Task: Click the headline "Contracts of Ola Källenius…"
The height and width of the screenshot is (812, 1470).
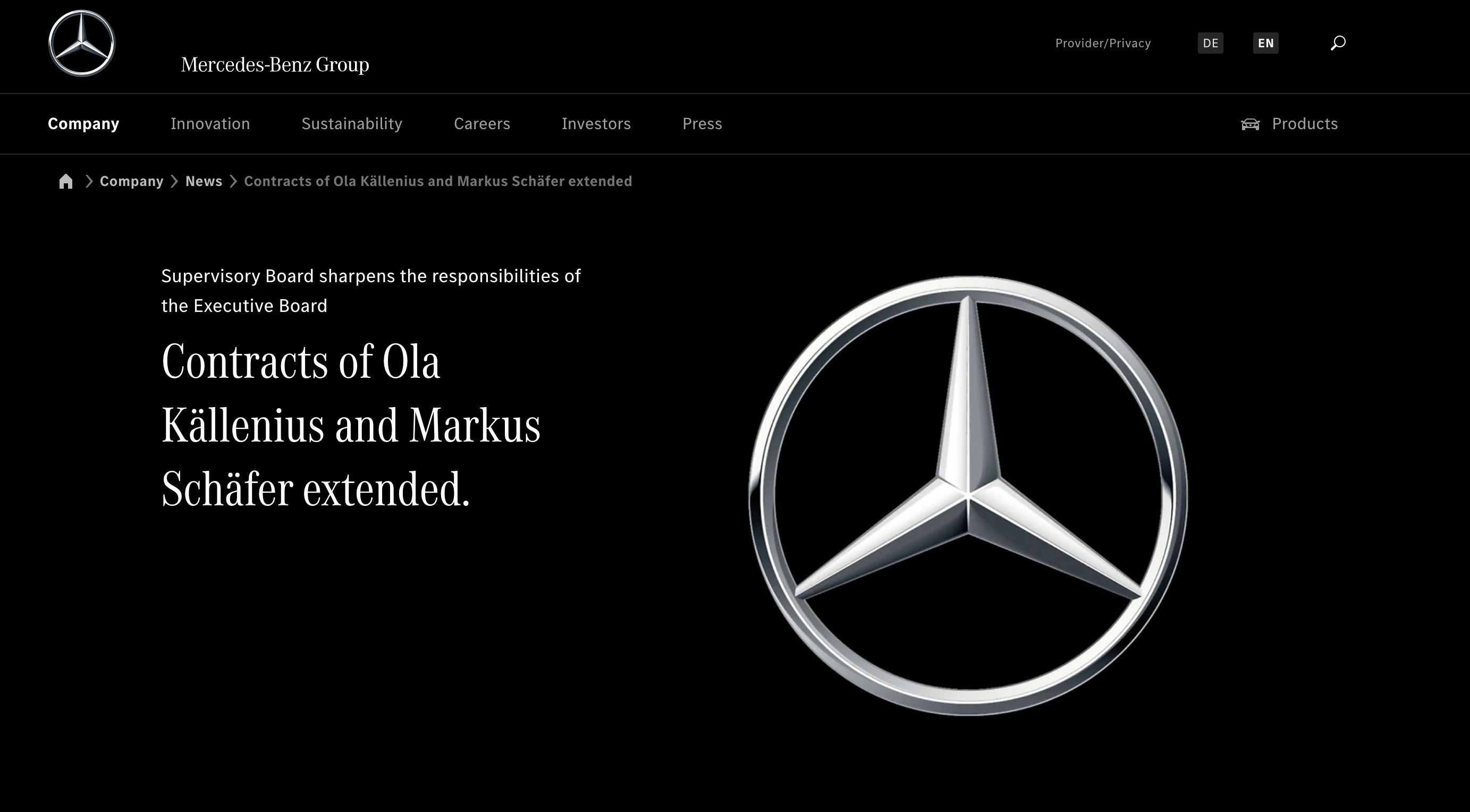Action: coord(351,425)
